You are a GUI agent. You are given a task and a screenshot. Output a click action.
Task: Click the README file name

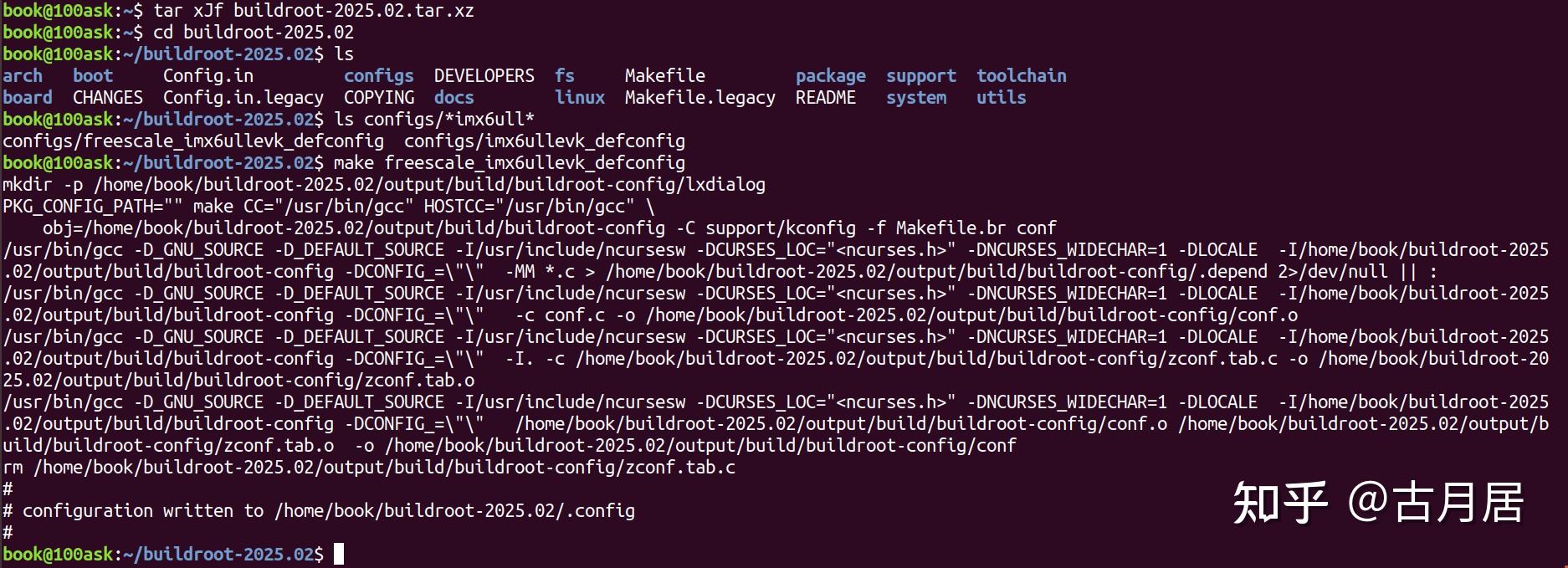pyautogui.click(x=825, y=98)
